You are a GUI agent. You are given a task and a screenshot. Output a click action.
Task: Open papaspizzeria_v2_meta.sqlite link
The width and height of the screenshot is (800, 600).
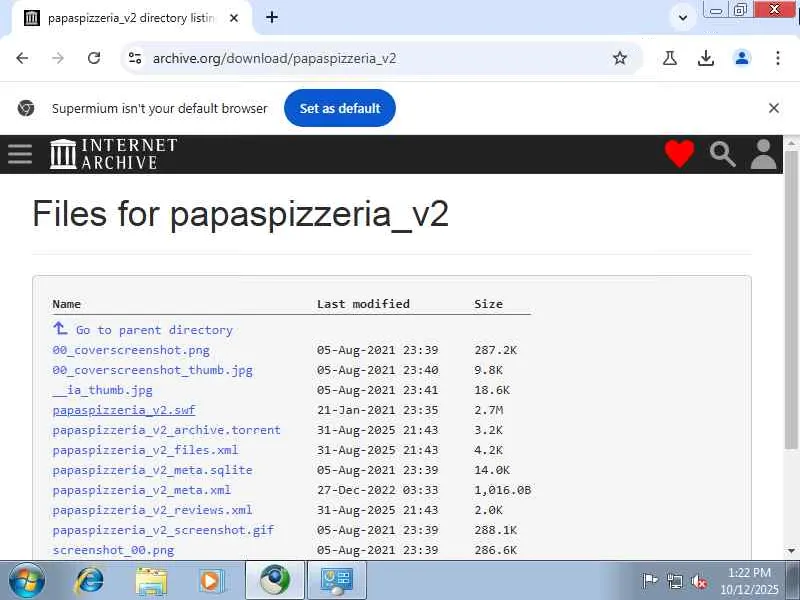click(x=153, y=469)
